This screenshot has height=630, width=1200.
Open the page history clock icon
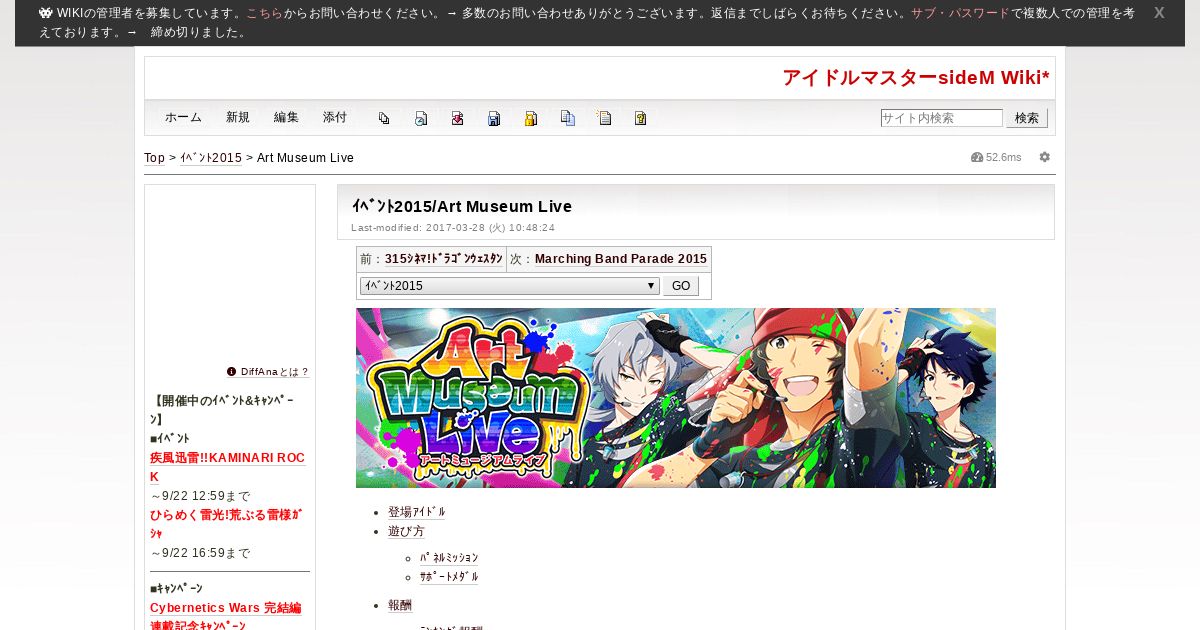coord(421,118)
